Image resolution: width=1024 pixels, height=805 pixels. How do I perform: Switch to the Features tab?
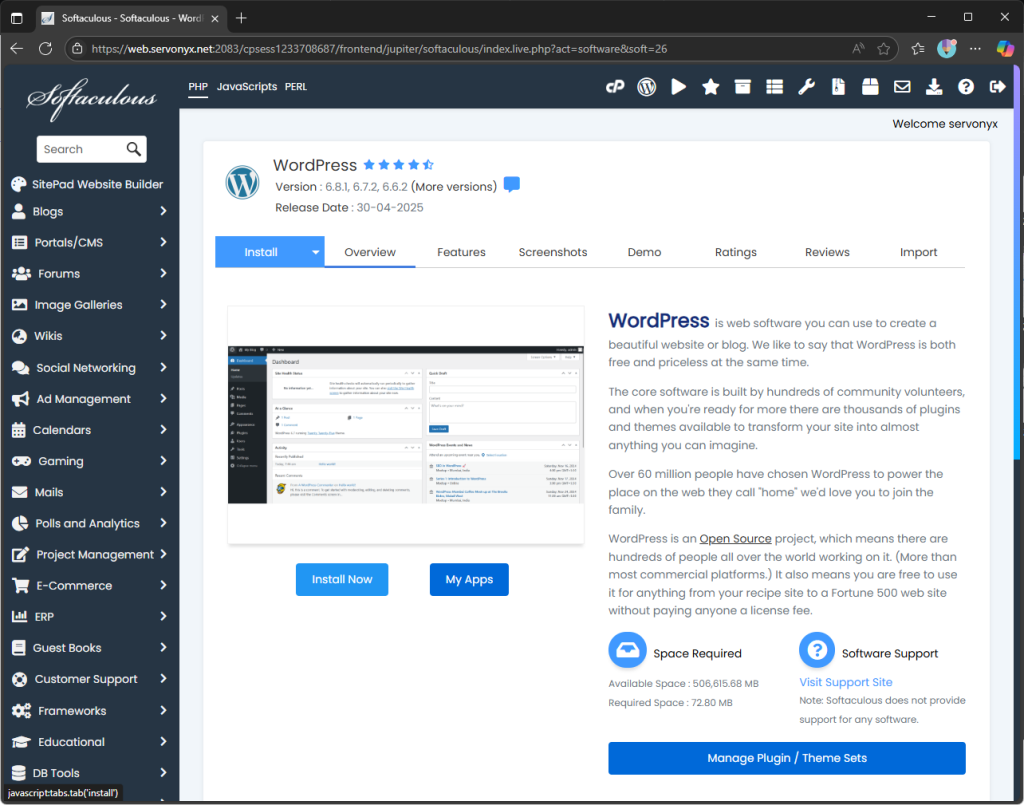click(461, 253)
